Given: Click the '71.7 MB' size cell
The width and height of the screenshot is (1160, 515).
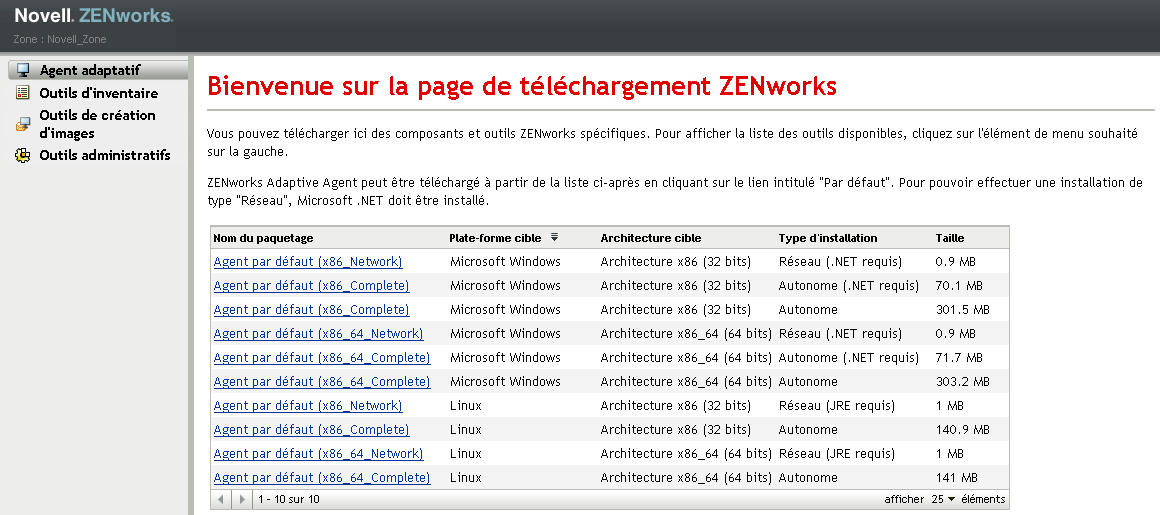Looking at the screenshot, I should [959, 358].
